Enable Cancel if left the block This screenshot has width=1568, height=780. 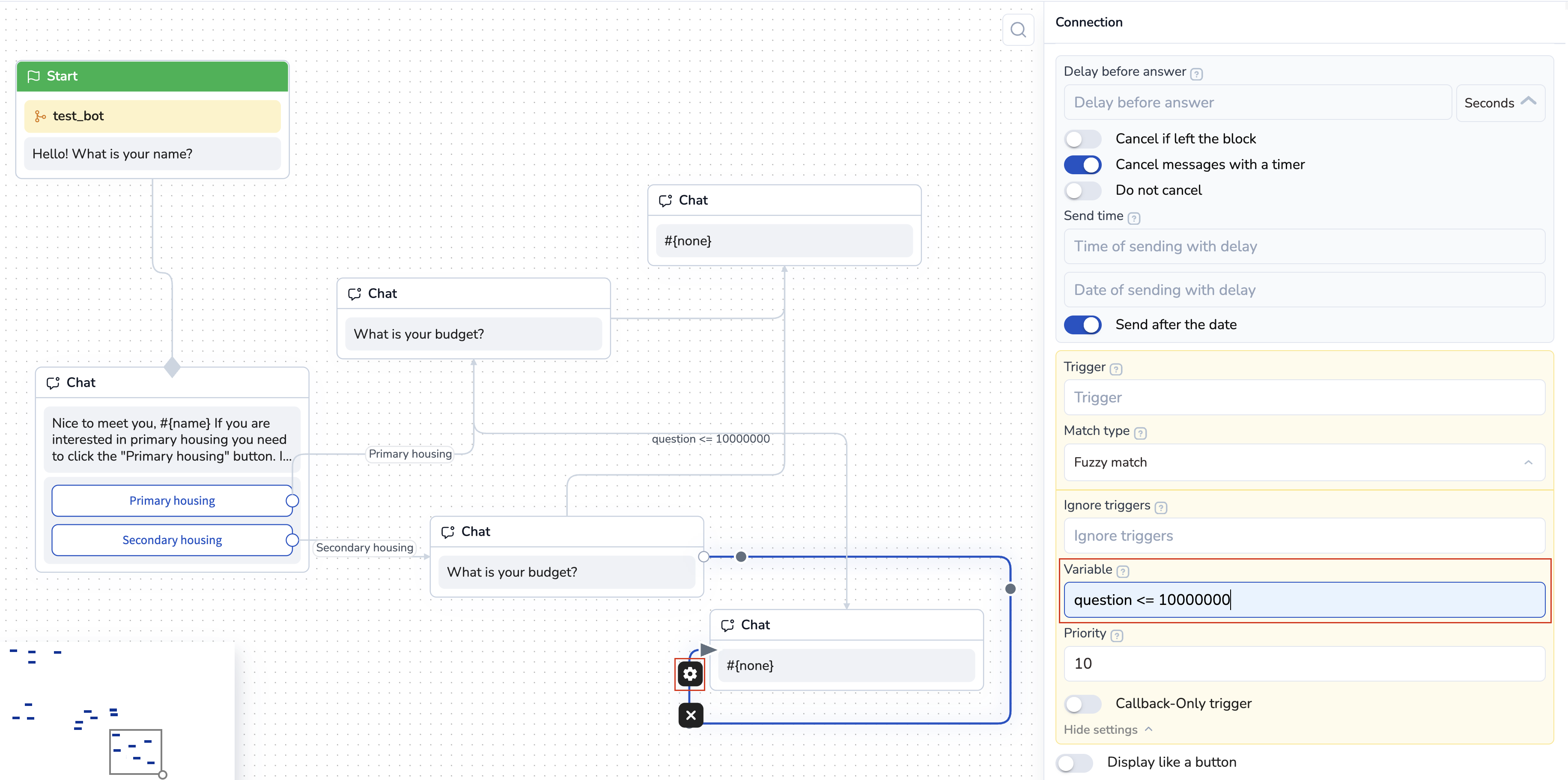(x=1082, y=139)
